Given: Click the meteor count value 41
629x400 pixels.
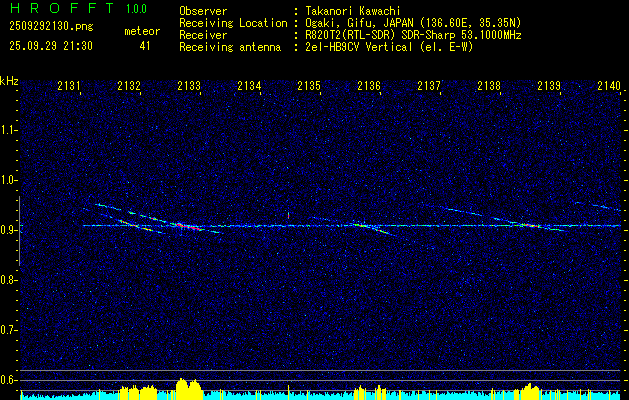Looking at the screenshot, I should coord(145,46).
